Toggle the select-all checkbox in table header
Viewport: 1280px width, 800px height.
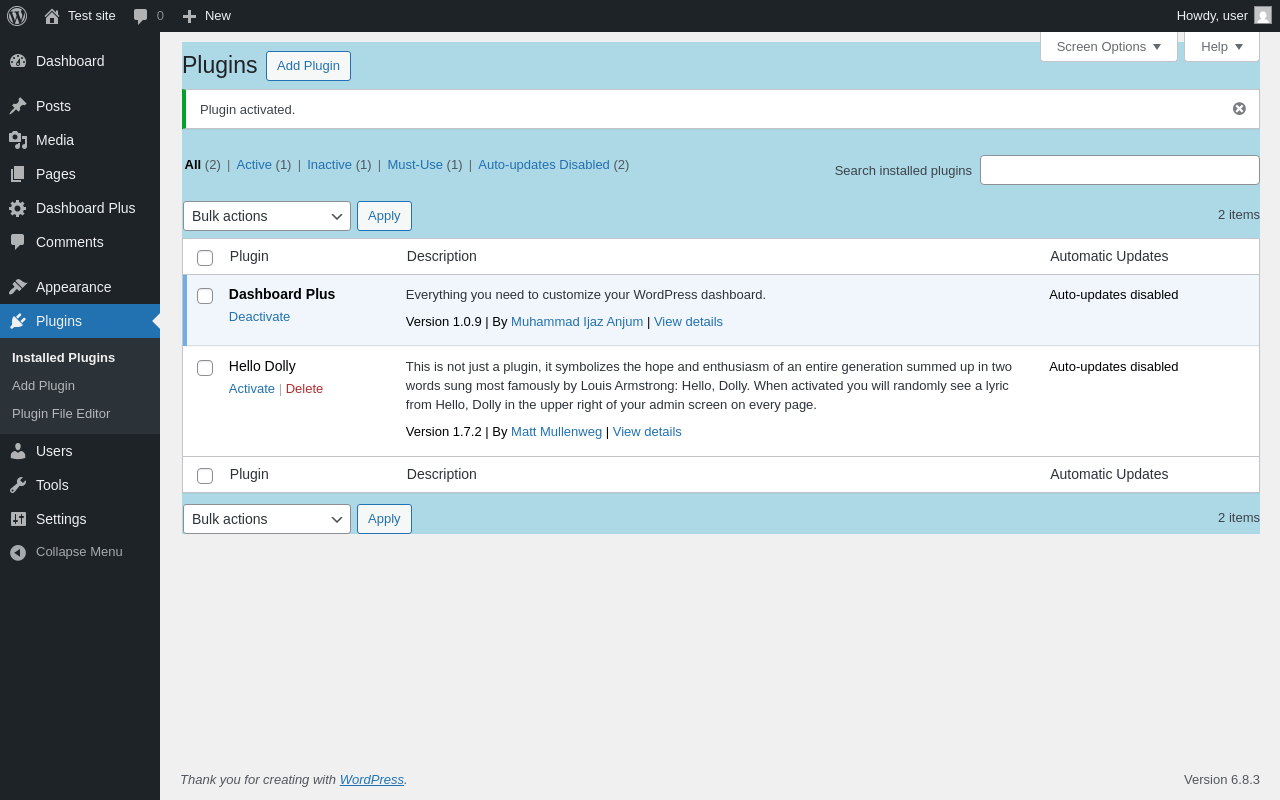[205, 258]
